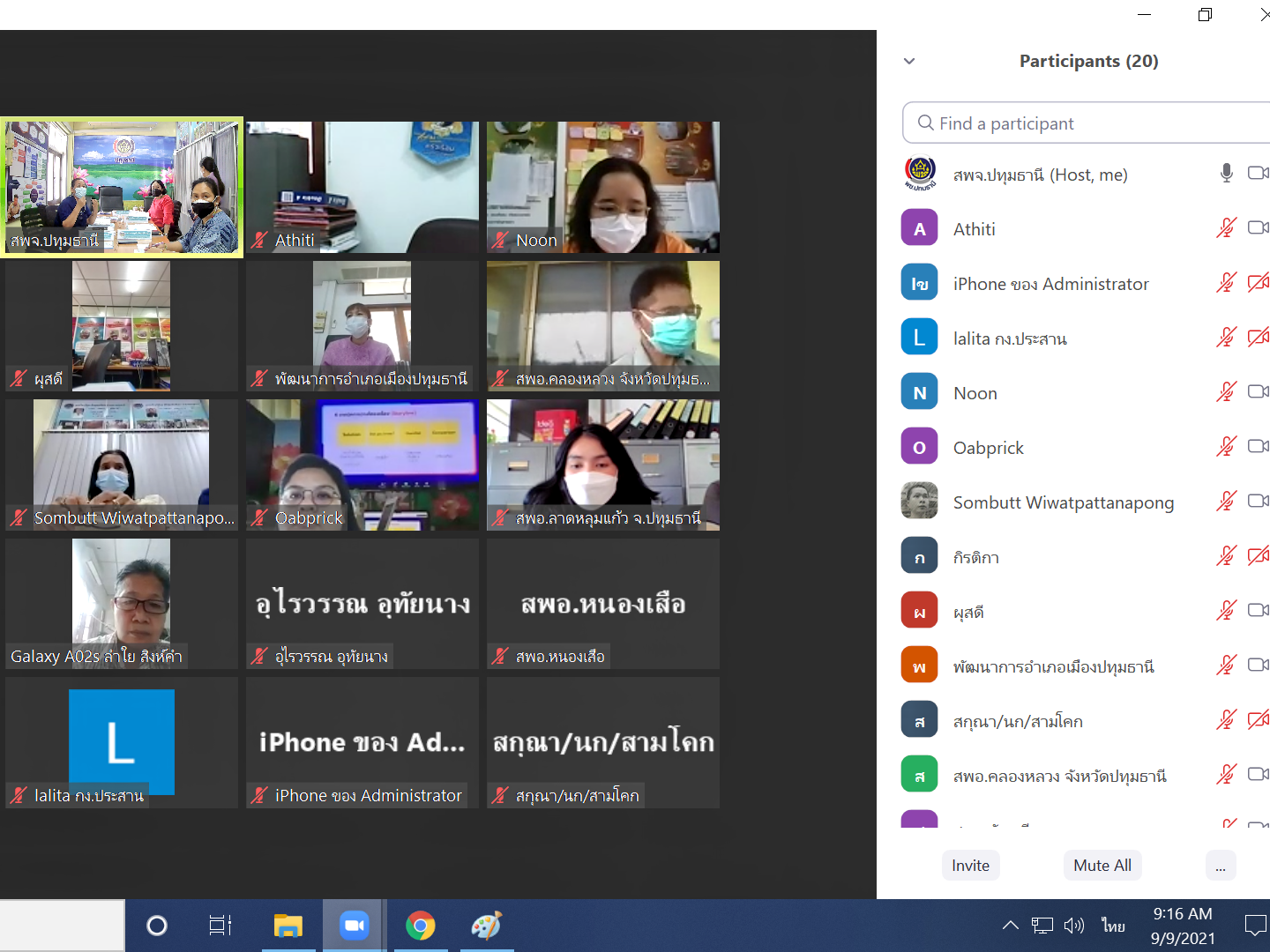Click the muted mic icon for Noon
Screen dimensions: 1270x952
pos(1226,392)
